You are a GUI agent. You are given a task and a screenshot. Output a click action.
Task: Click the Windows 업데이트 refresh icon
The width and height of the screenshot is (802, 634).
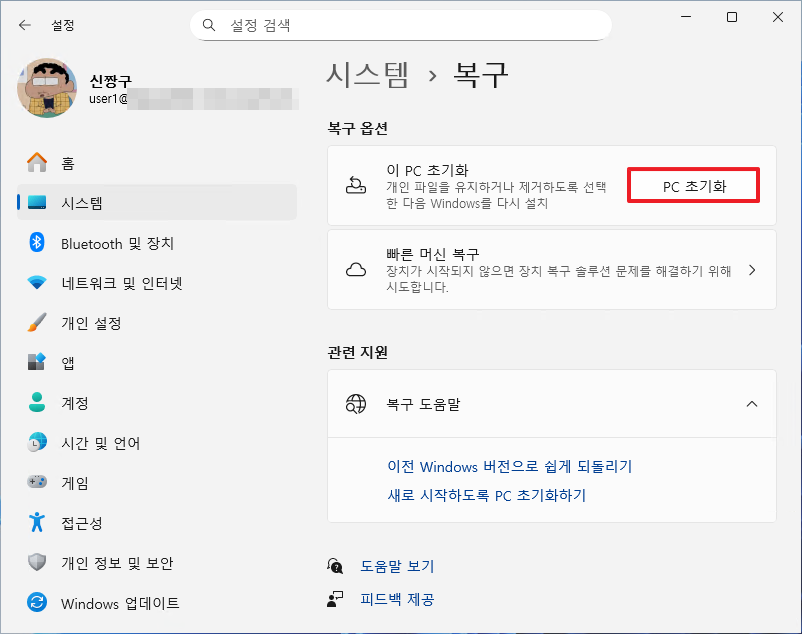tap(37, 602)
